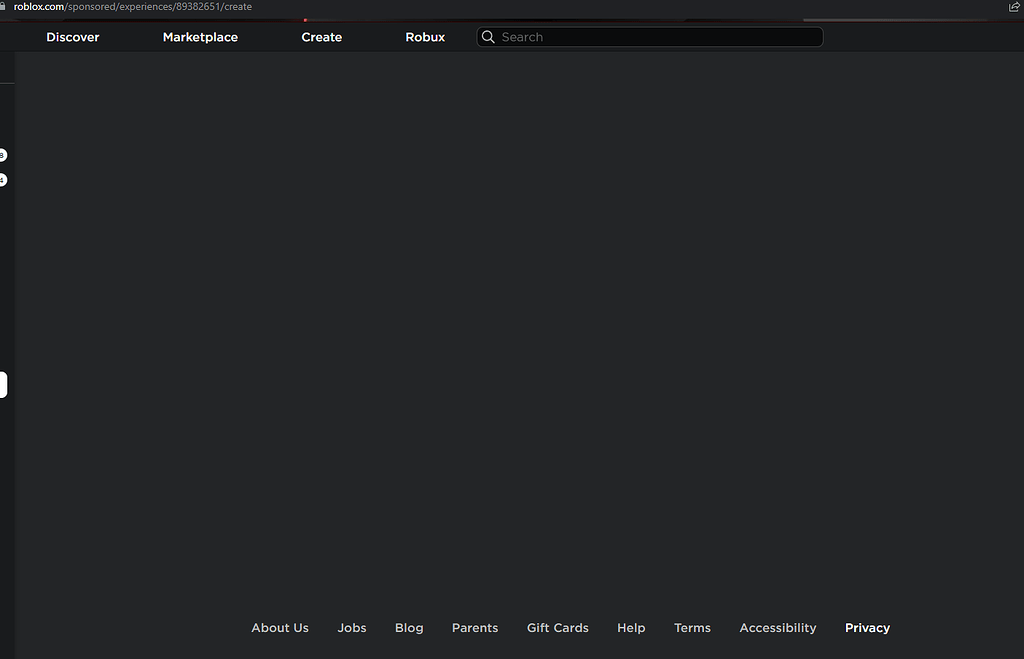Open the About Us page

tap(279, 627)
